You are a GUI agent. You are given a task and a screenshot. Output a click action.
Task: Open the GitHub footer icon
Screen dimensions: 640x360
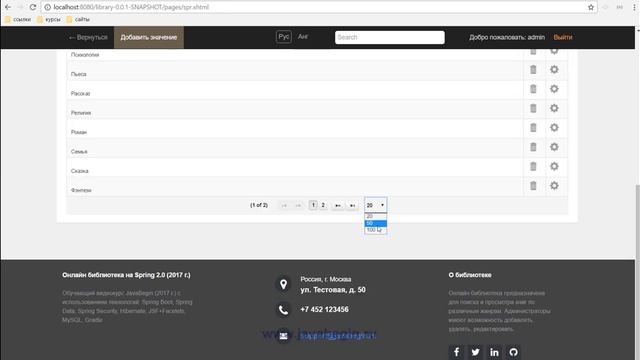[x=513, y=352]
